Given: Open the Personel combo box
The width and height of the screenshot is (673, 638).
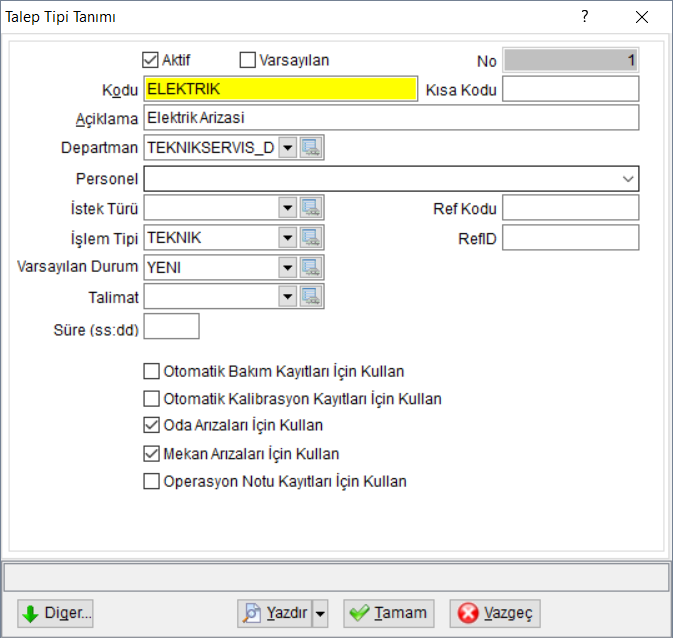Looking at the screenshot, I should tap(391, 179).
